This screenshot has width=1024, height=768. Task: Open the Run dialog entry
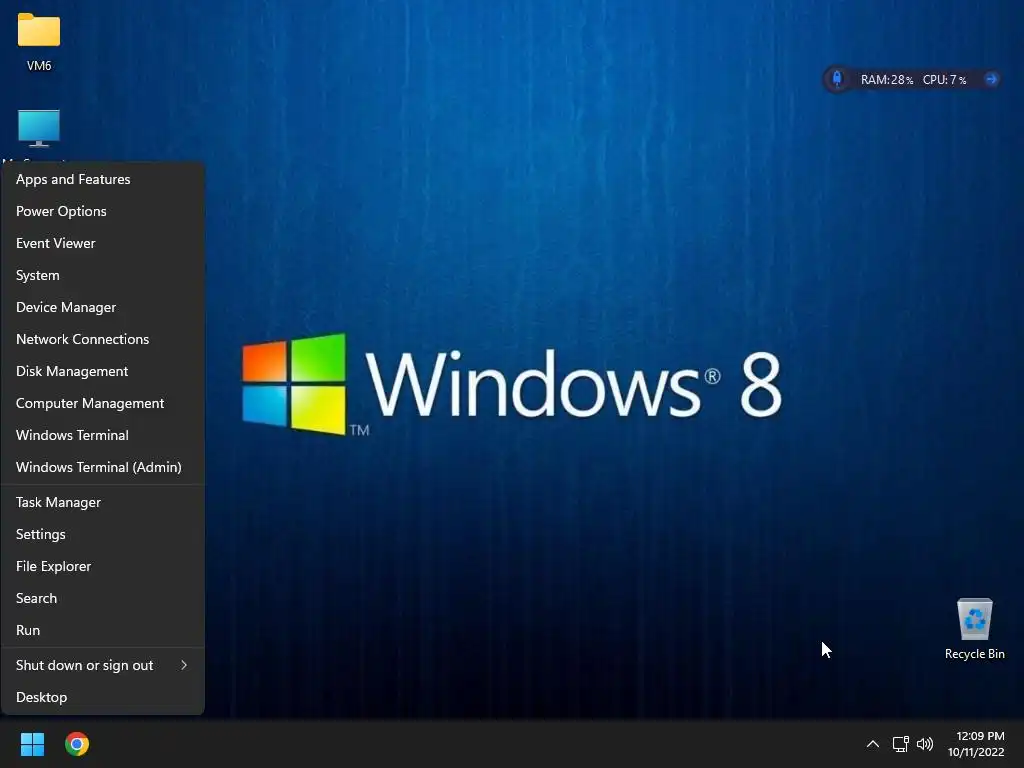click(x=103, y=630)
